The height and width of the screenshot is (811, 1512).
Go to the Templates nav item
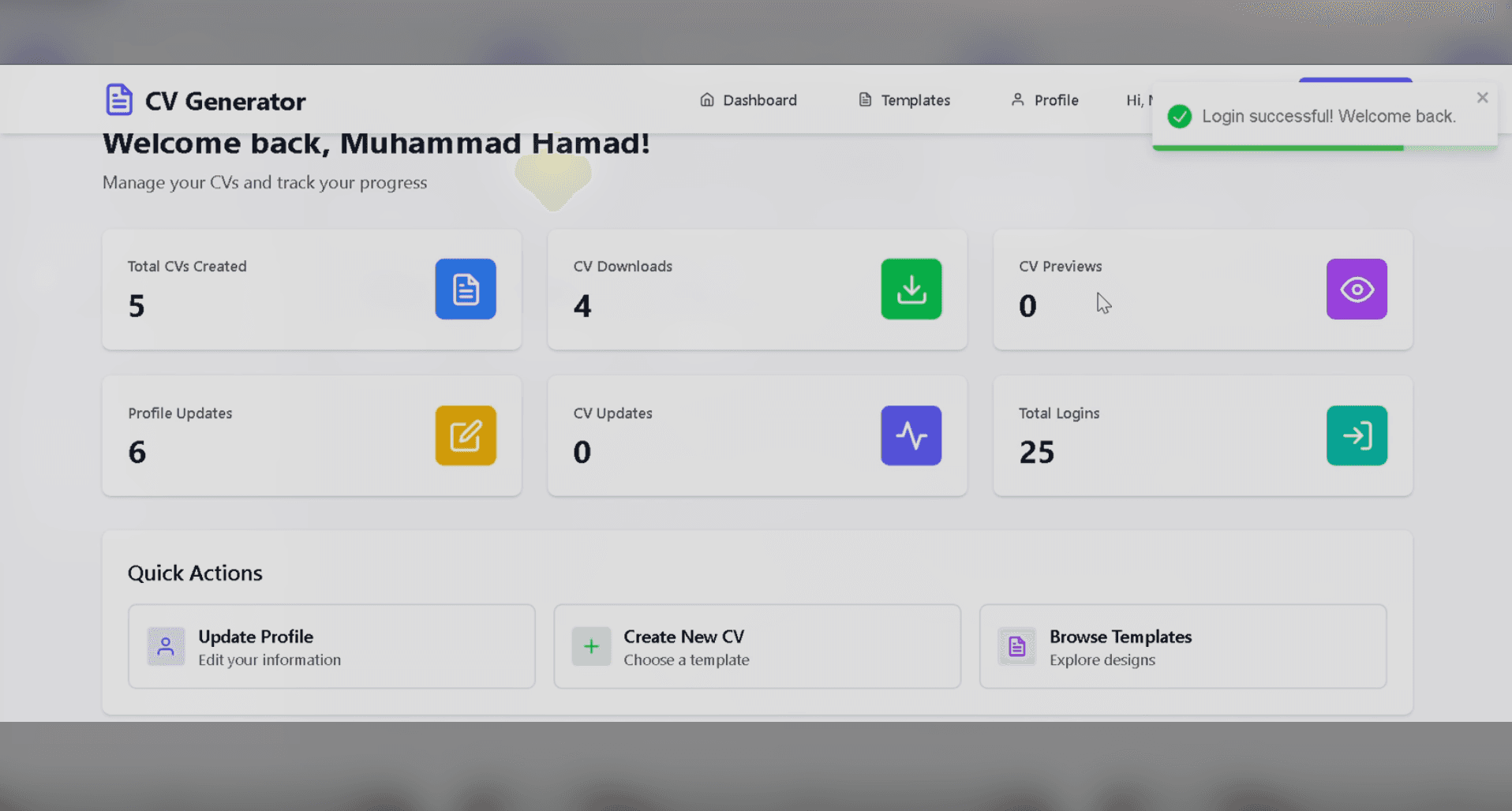(x=904, y=100)
